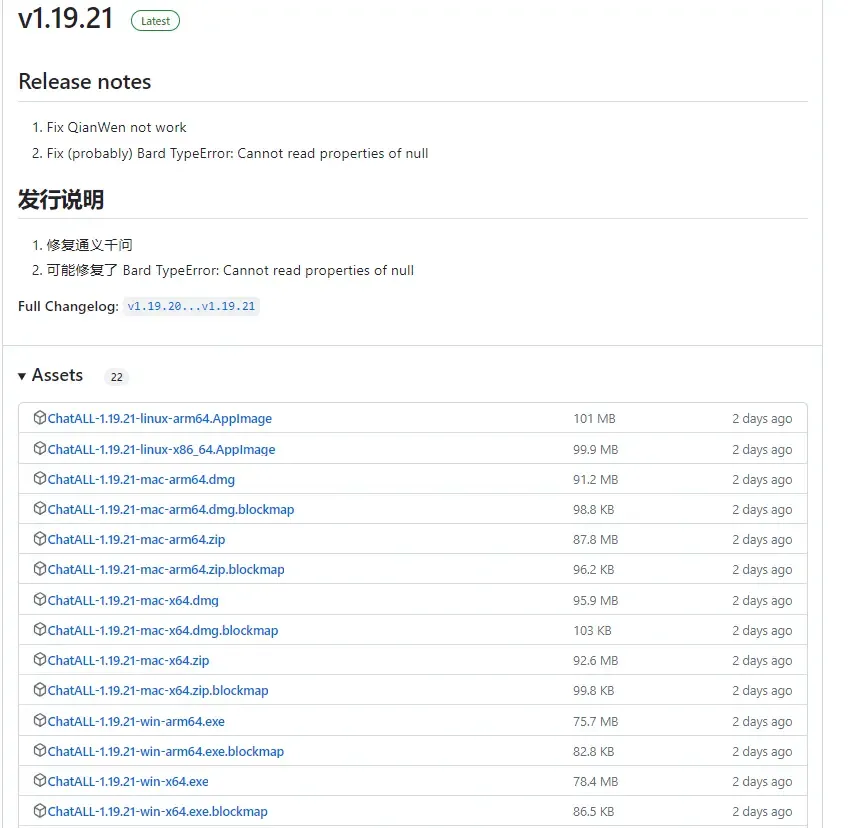Download ChatALL-1.19.21-linux-arm64.AppImage

pos(160,419)
